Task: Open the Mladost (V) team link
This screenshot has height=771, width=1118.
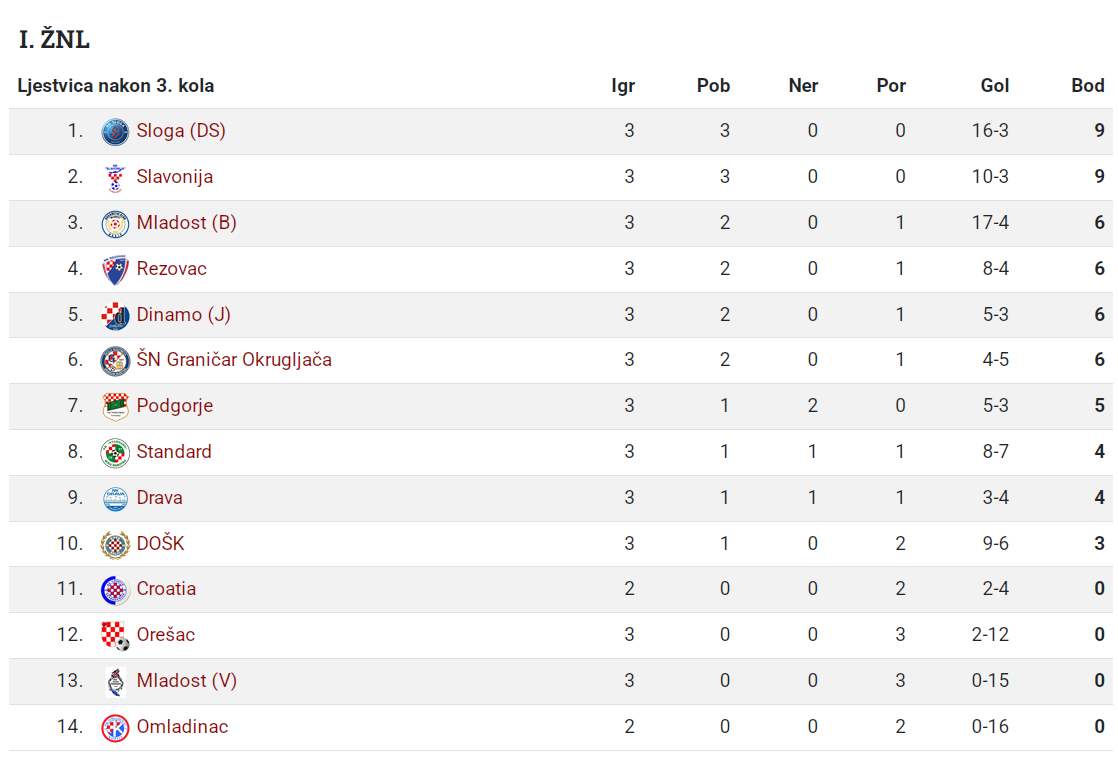Action: click(187, 680)
